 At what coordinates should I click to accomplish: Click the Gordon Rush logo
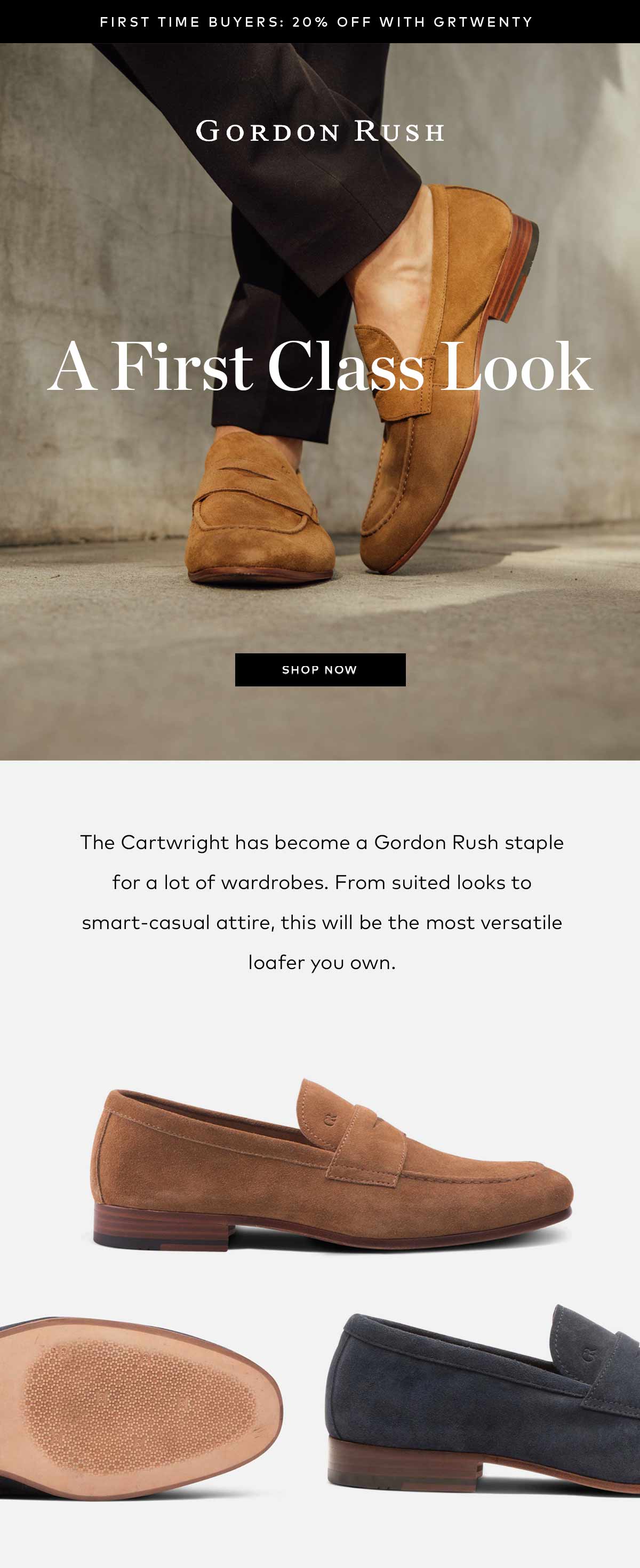point(319,131)
